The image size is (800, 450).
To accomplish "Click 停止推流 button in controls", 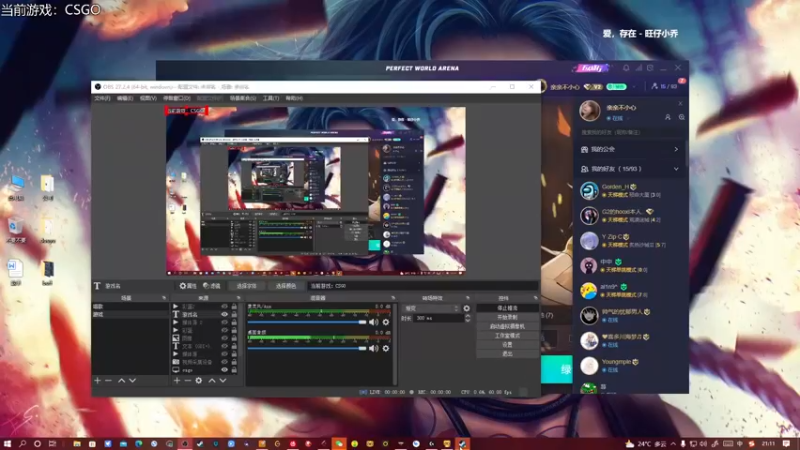I will click(507, 308).
